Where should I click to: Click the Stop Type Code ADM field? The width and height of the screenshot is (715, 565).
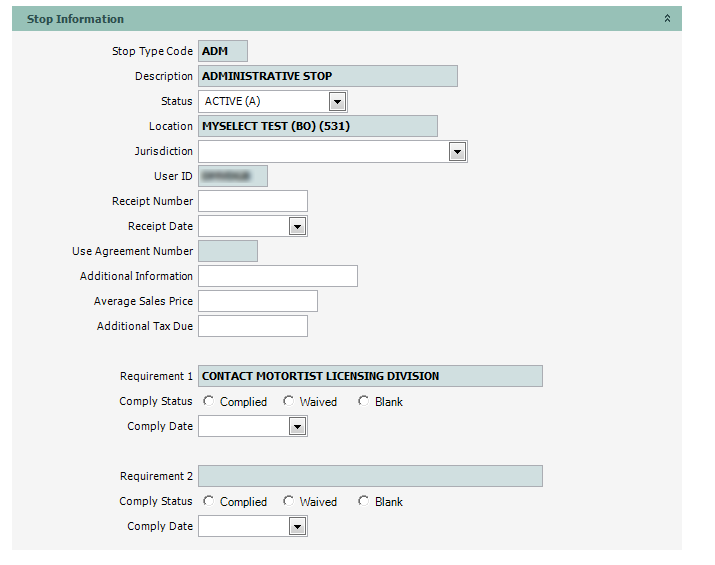point(222,51)
